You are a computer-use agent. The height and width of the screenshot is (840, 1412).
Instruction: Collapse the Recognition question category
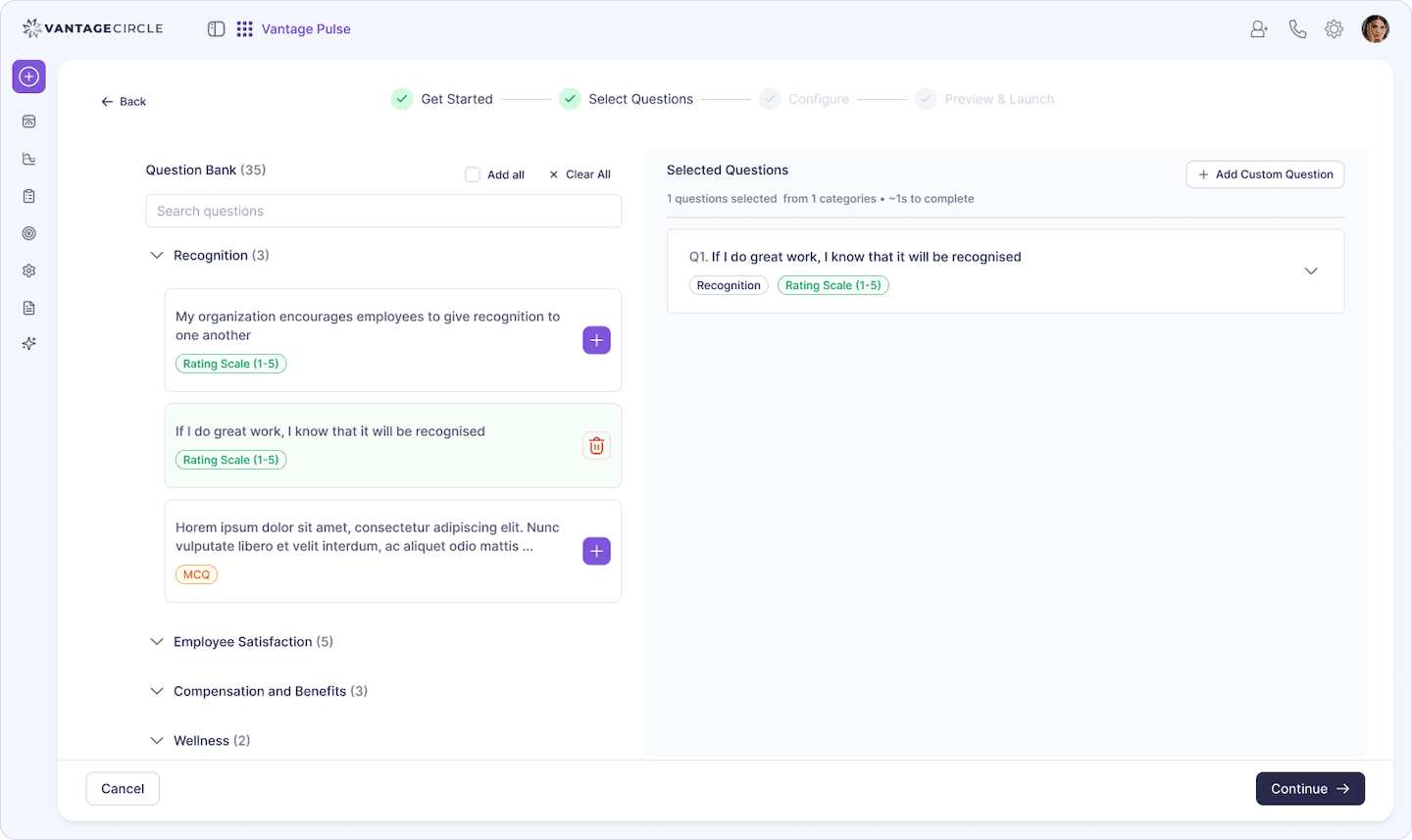[x=157, y=255]
